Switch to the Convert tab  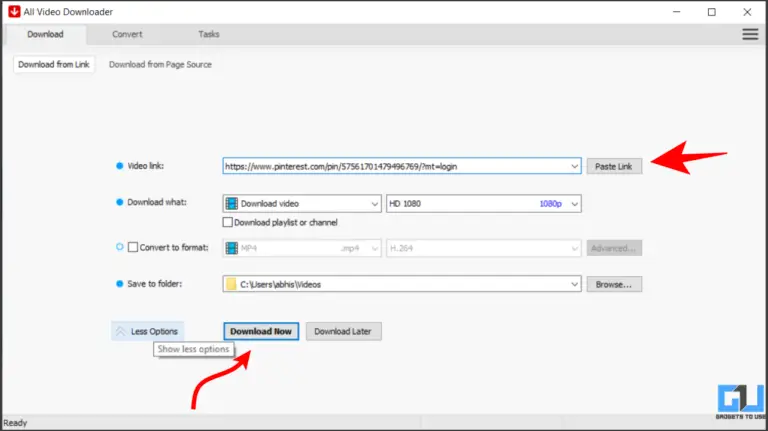pos(127,34)
